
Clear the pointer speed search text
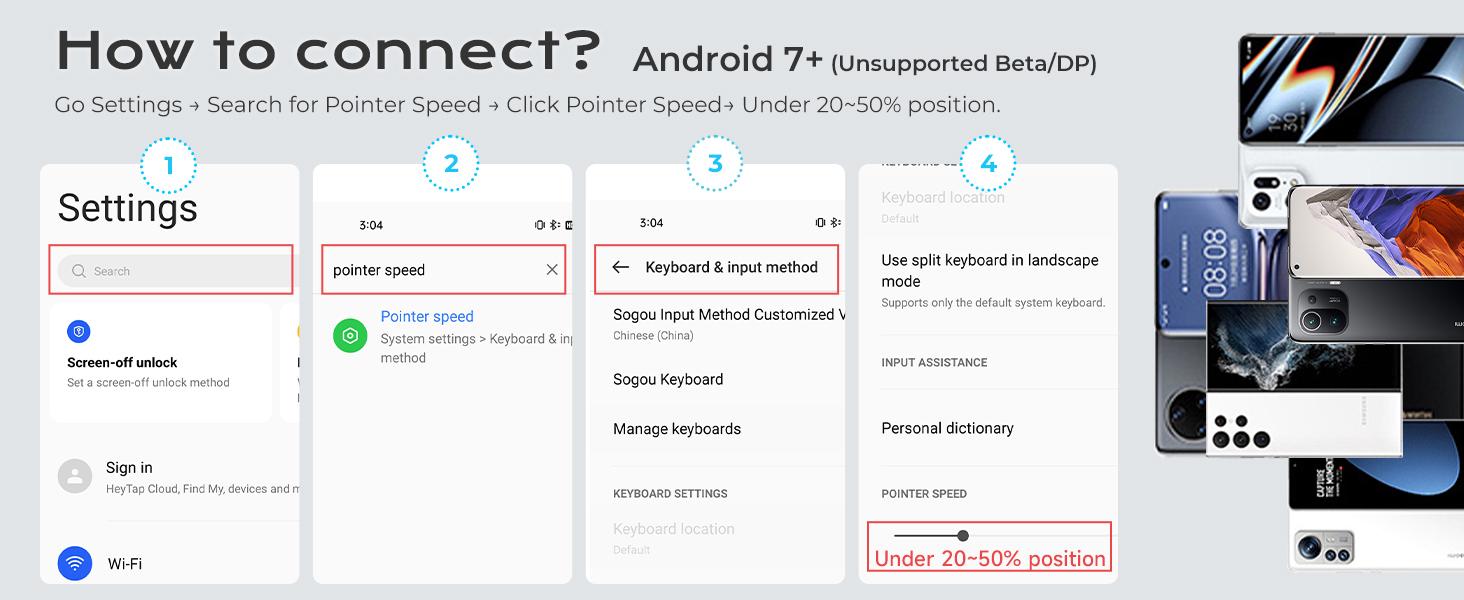tap(552, 270)
